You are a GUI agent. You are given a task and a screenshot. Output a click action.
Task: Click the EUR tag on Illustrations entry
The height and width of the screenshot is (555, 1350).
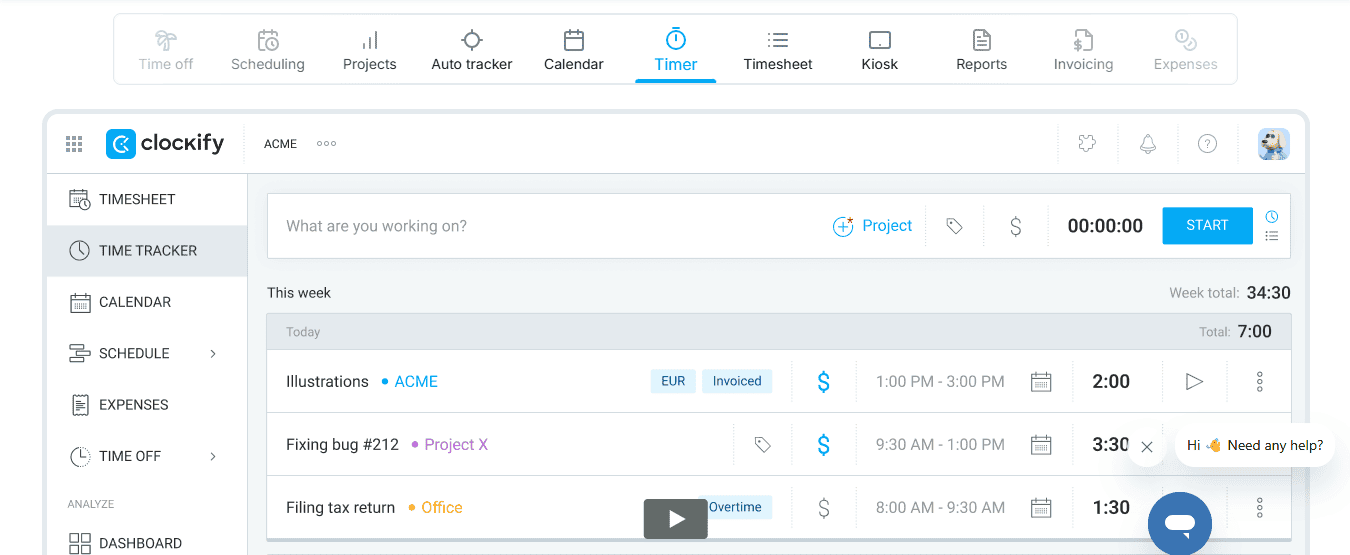673,381
